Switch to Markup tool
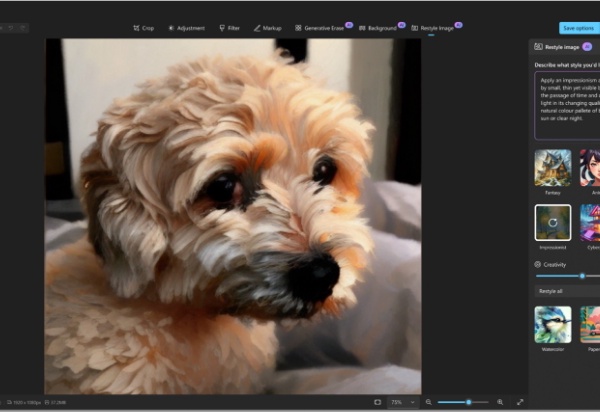Viewport: 600px width, 412px height. [270, 28]
